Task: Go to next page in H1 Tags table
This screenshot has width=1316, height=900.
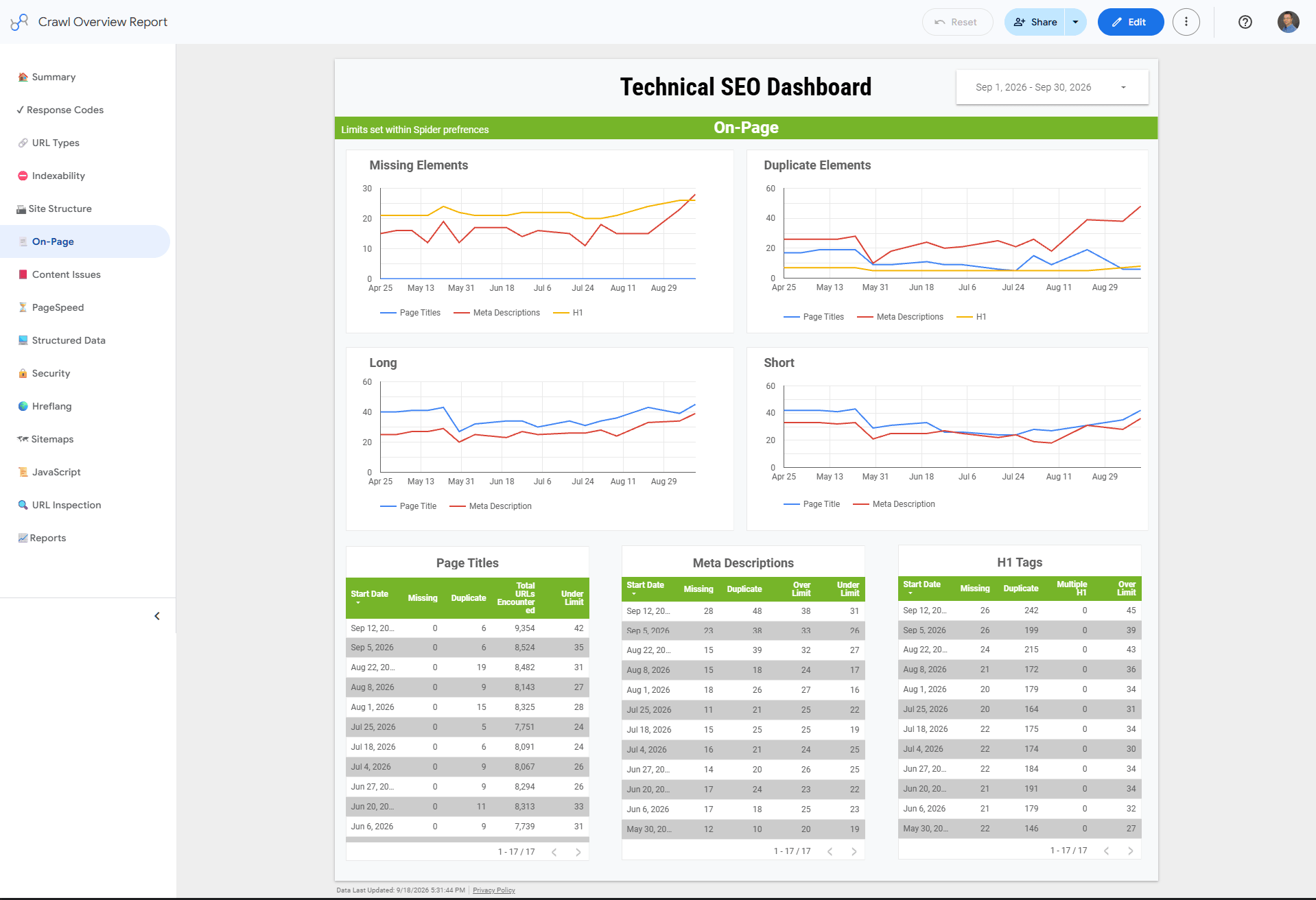Action: tap(1131, 851)
